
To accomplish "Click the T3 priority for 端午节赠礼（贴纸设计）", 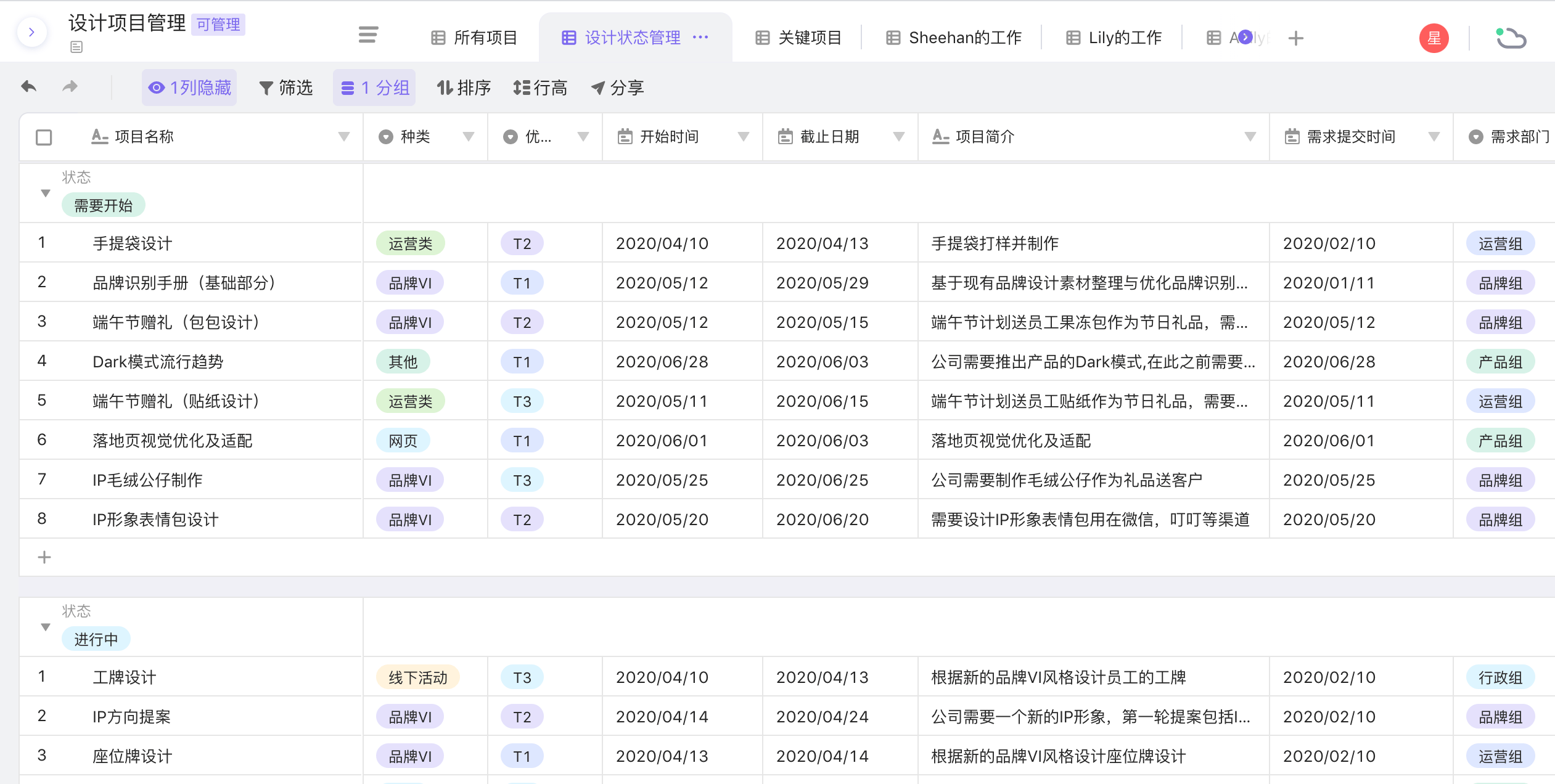I will pyautogui.click(x=522, y=401).
